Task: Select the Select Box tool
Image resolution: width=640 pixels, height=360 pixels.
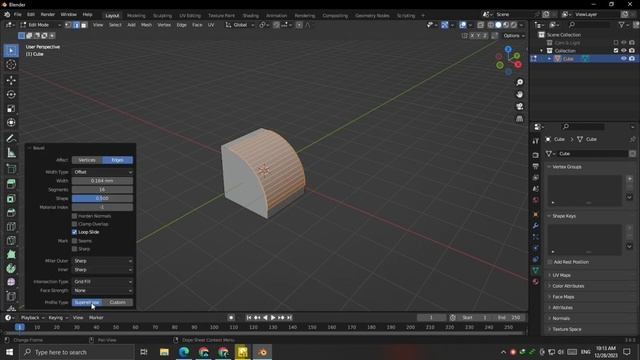Action: tap(11, 51)
